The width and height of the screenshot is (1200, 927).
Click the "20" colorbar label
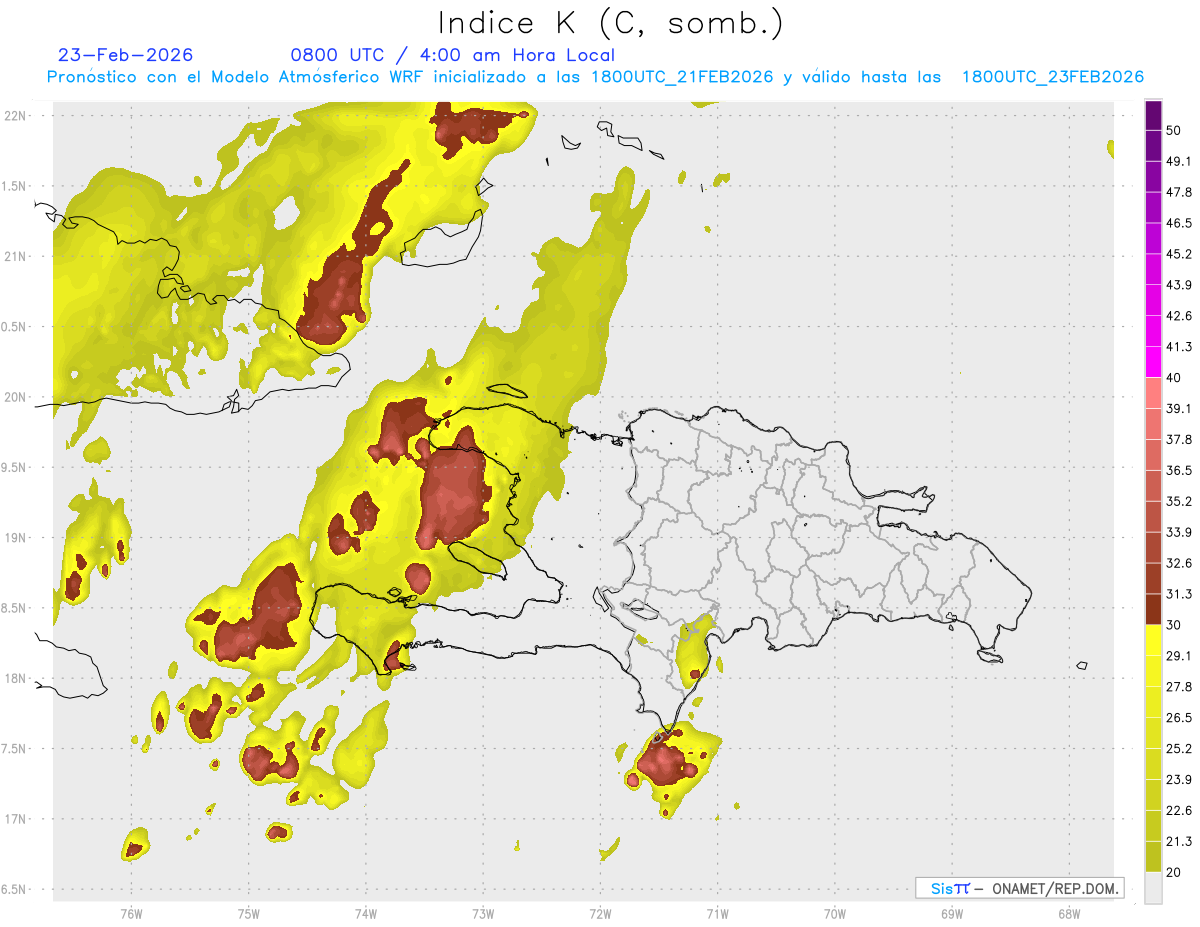click(1174, 873)
